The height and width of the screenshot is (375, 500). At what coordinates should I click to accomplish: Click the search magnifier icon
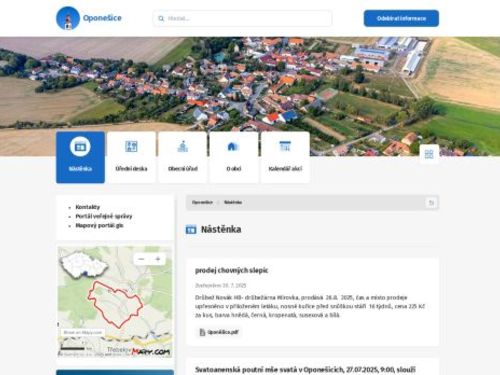pos(161,18)
